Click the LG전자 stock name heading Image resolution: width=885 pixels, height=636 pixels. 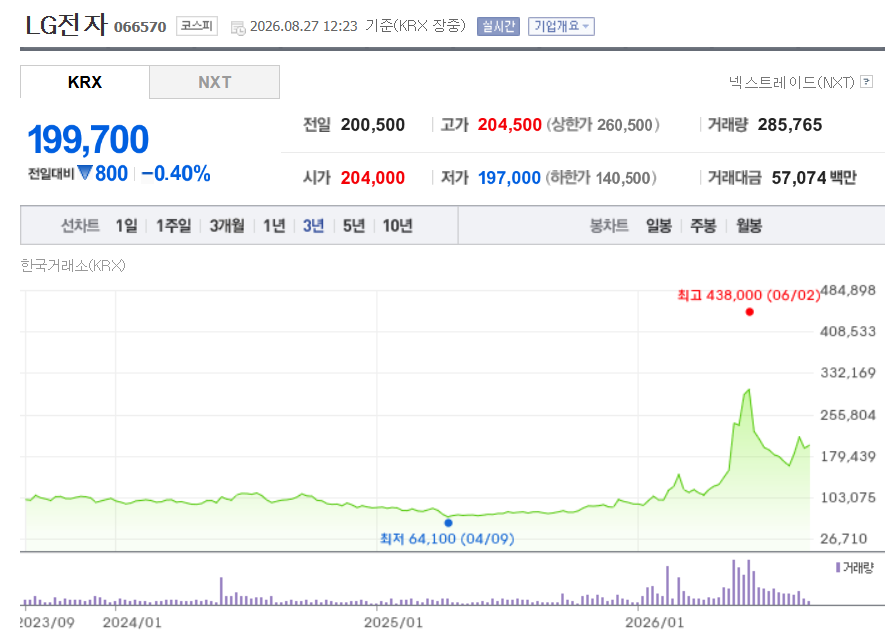point(66,25)
